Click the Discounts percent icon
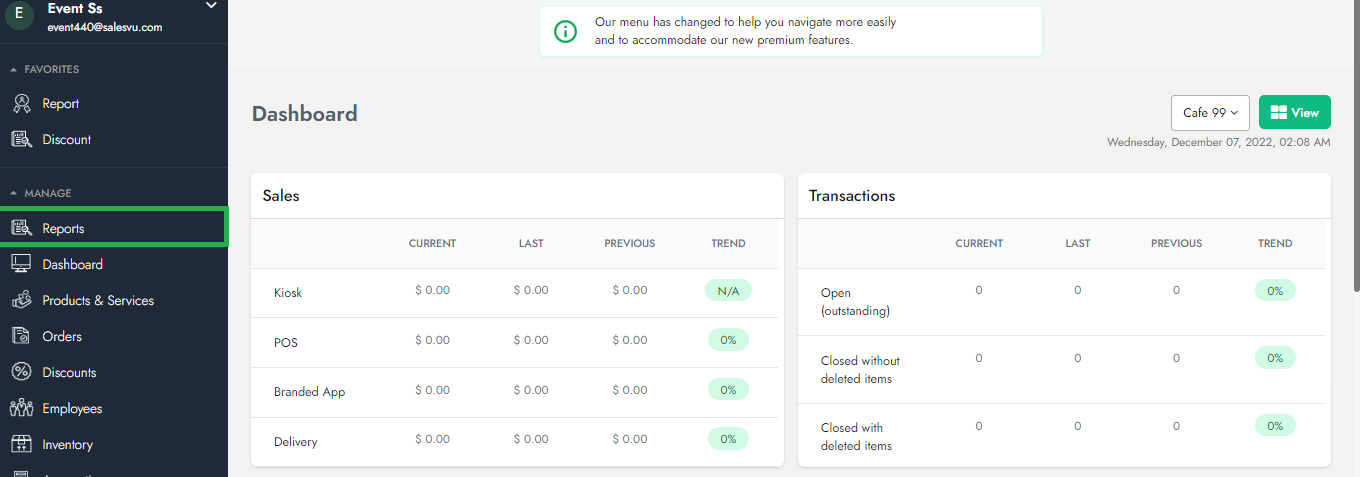 (x=21, y=372)
